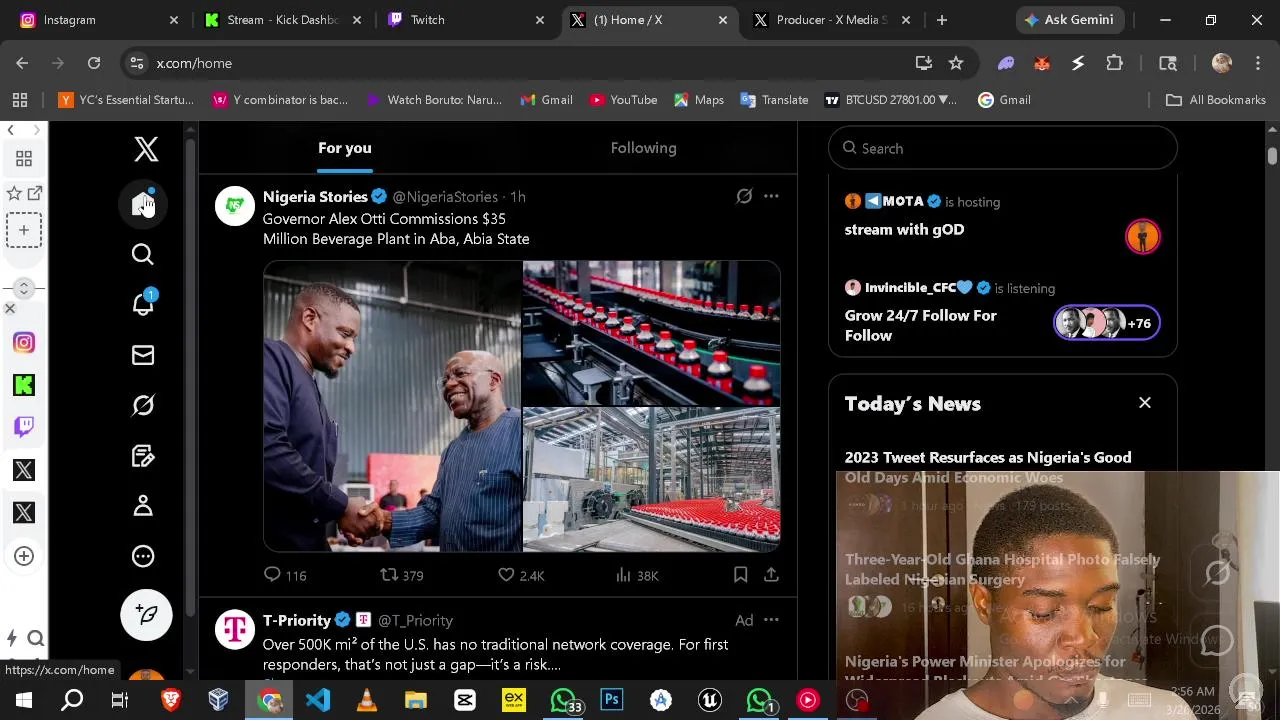Image resolution: width=1280 pixels, height=720 pixels.
Task: Add a new site with the circled plus
Action: (24, 556)
